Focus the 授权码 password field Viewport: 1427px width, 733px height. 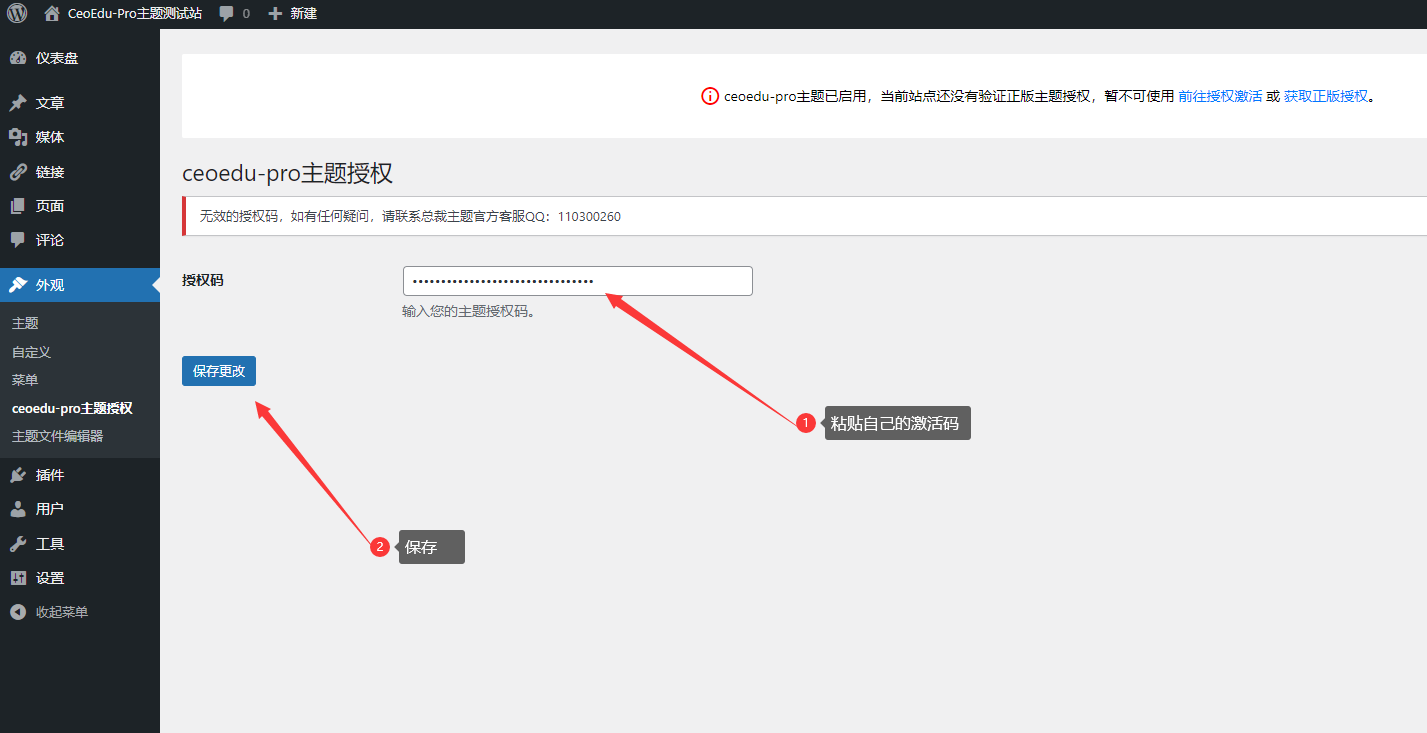tap(577, 281)
